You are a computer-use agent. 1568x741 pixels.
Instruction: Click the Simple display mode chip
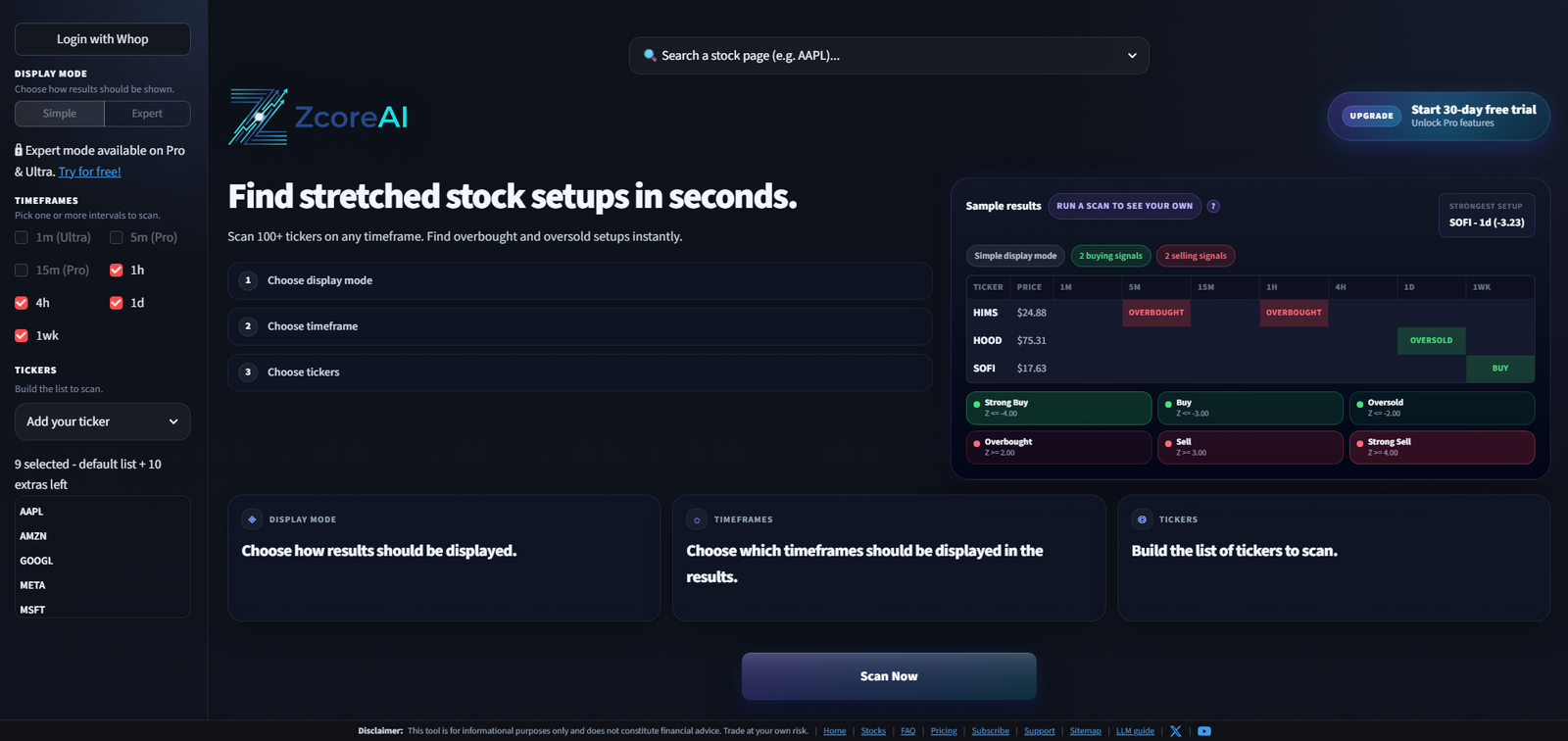1015,256
